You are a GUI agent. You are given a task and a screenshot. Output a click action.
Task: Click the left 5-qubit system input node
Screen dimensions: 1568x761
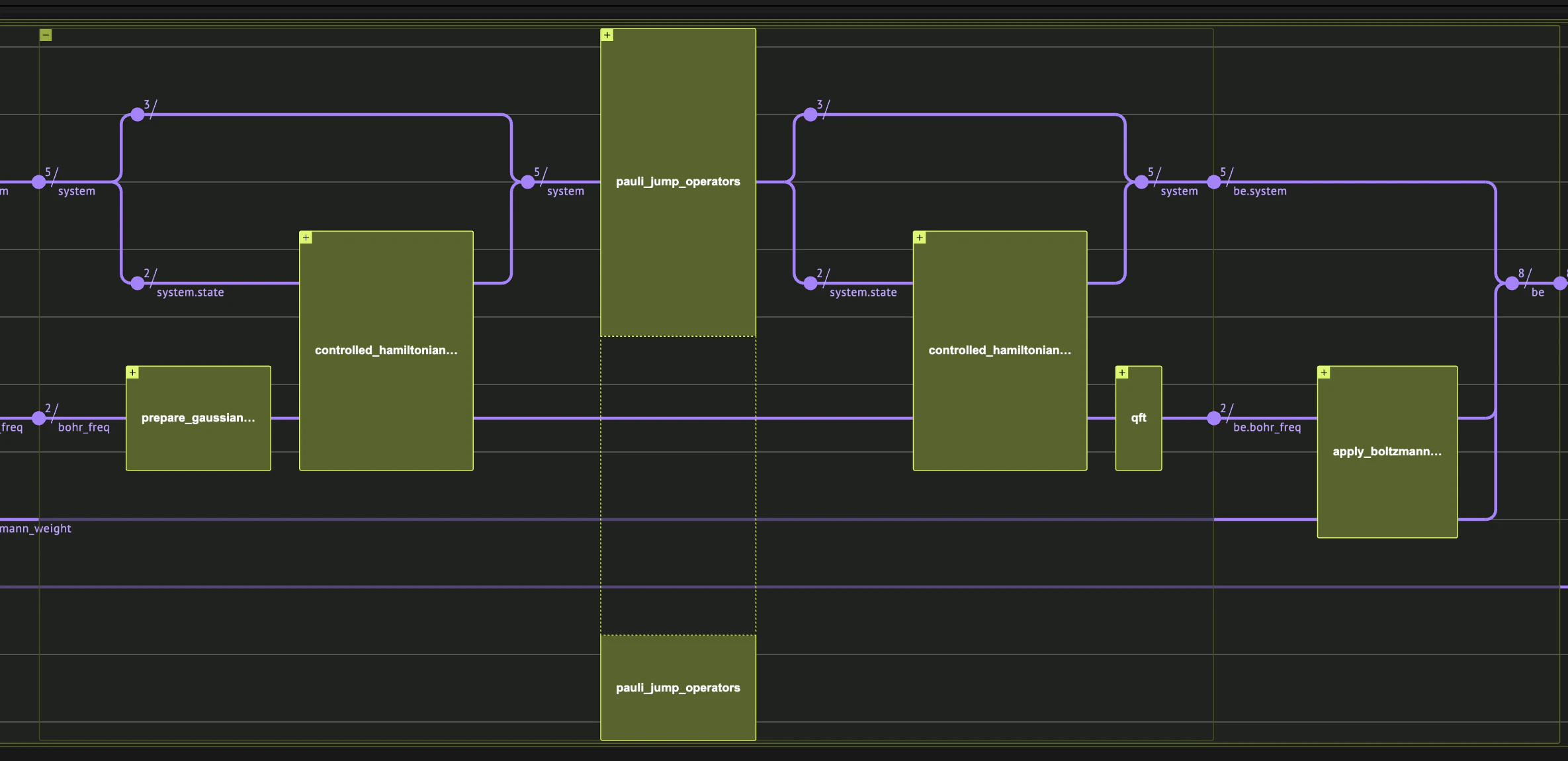click(x=39, y=182)
